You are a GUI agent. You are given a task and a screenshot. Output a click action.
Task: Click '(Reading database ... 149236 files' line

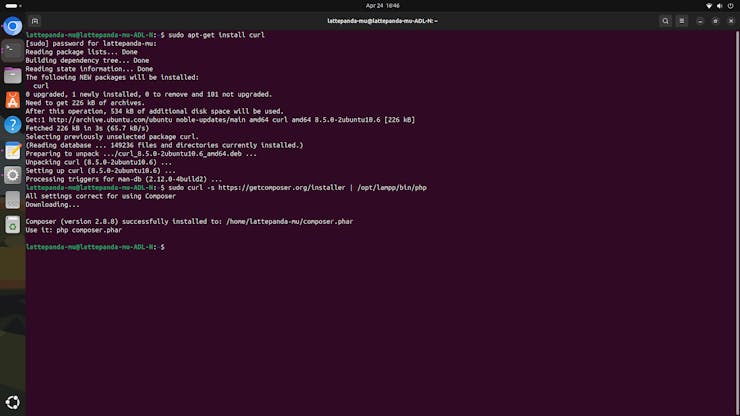pyautogui.click(x=164, y=145)
